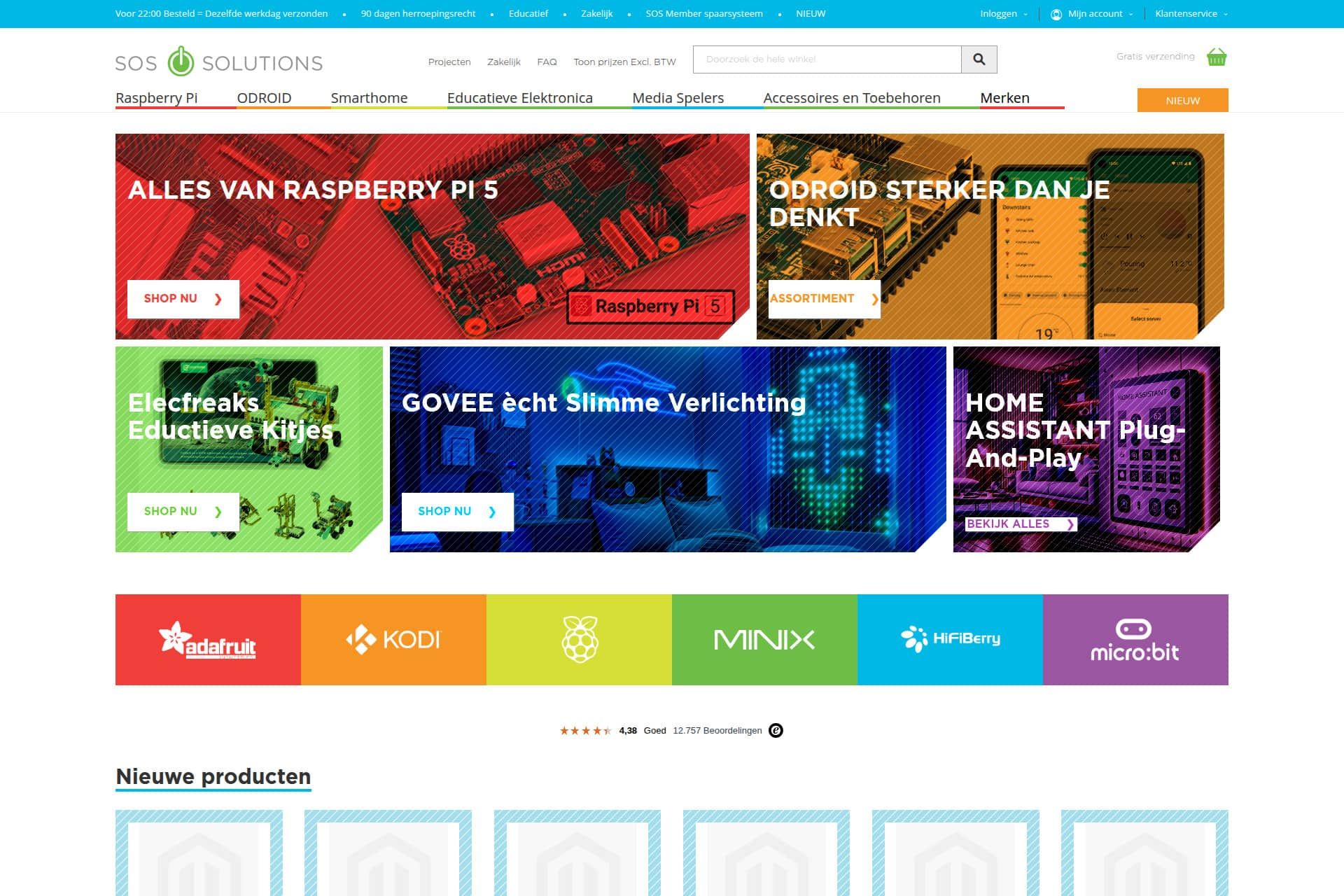Click SHOP NU on the Elecfreaks banner
Image resolution: width=1344 pixels, height=896 pixels.
183,512
